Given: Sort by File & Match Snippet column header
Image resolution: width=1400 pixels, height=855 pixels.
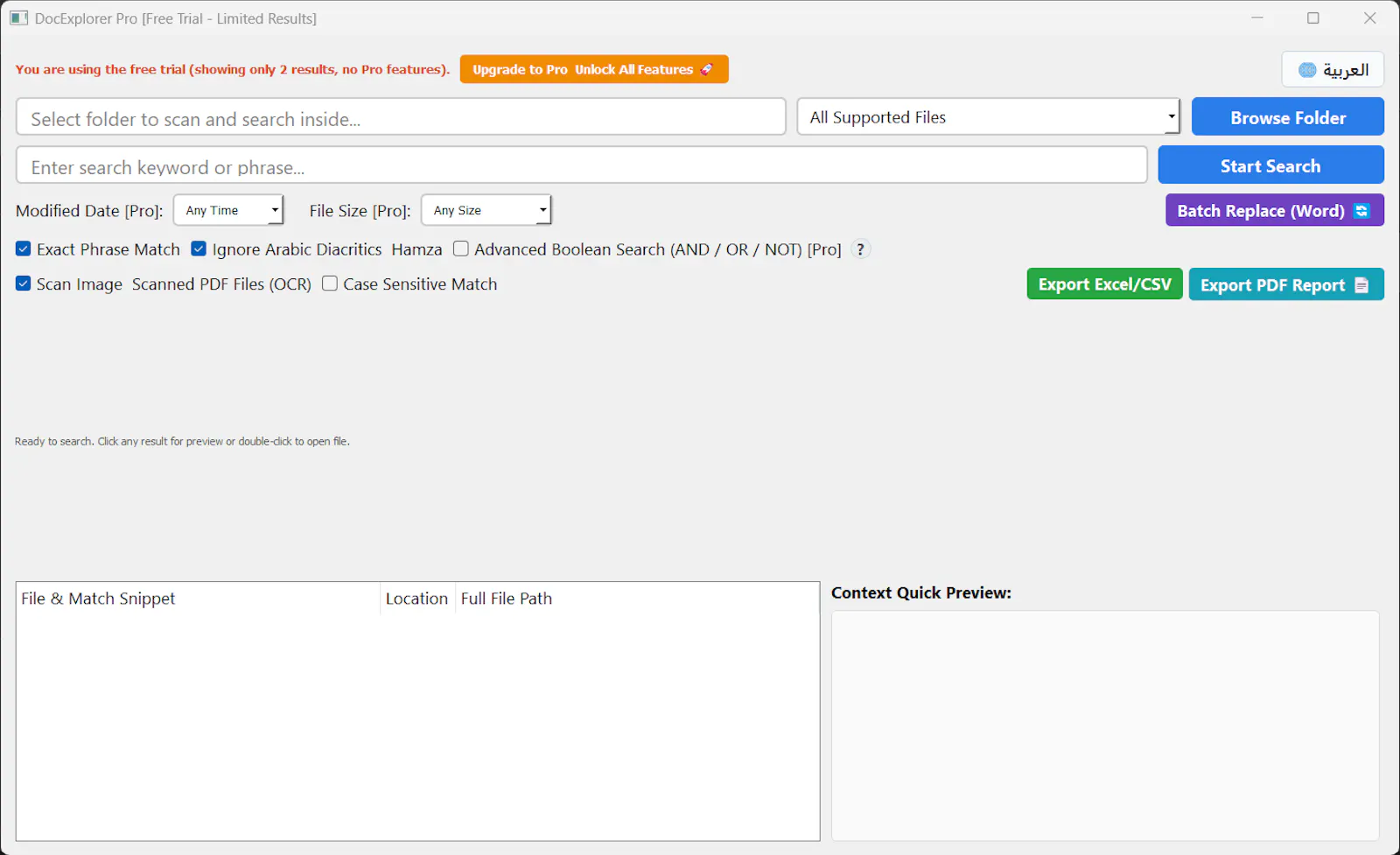Looking at the screenshot, I should pos(199,599).
